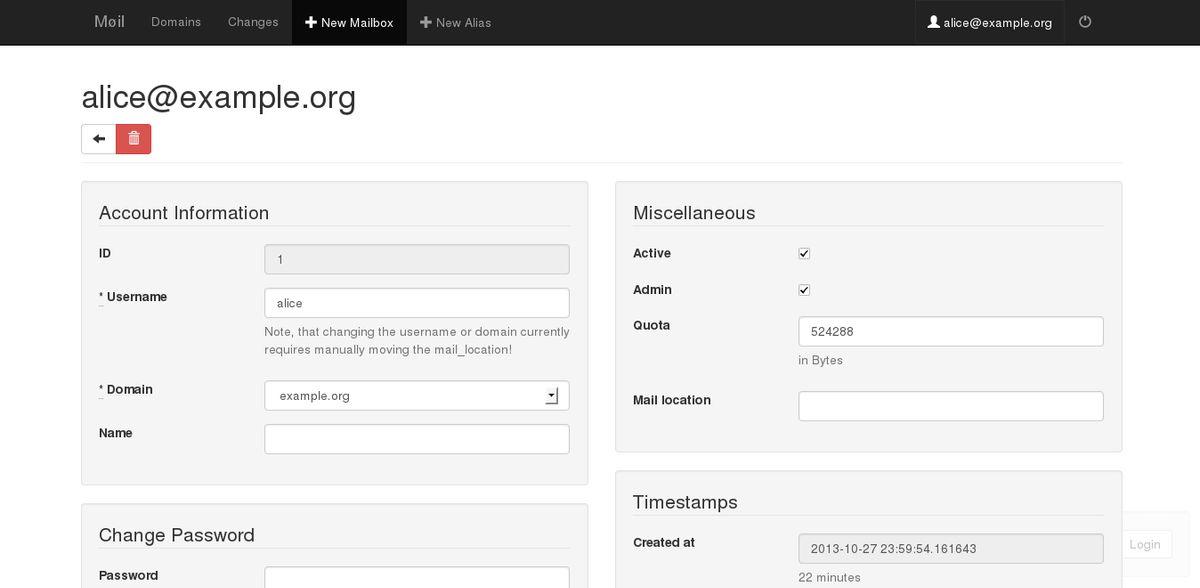
Task: Click the Created at timestamp field
Action: (x=950, y=549)
